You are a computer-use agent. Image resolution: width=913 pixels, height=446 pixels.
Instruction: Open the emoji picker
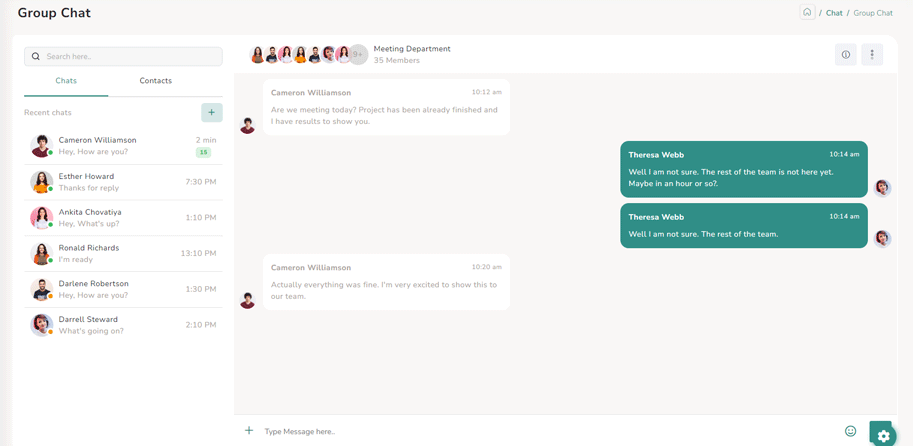click(850, 431)
